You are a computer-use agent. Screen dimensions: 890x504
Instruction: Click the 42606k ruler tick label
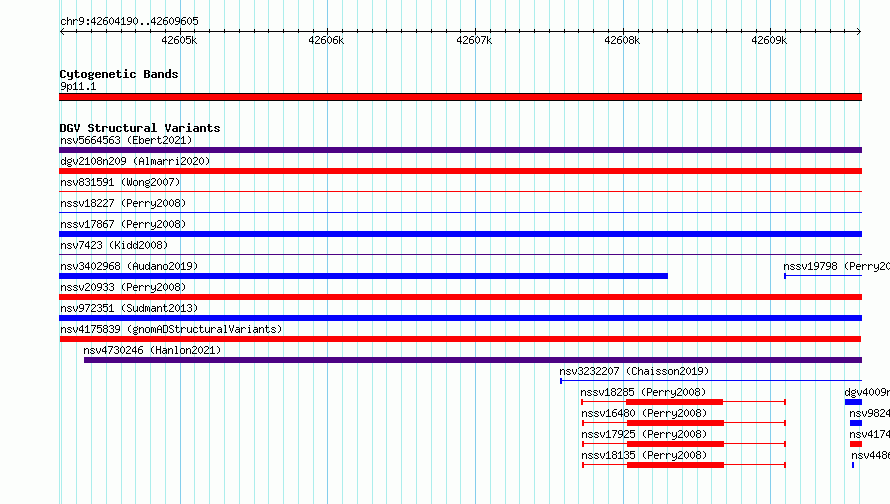[326, 40]
